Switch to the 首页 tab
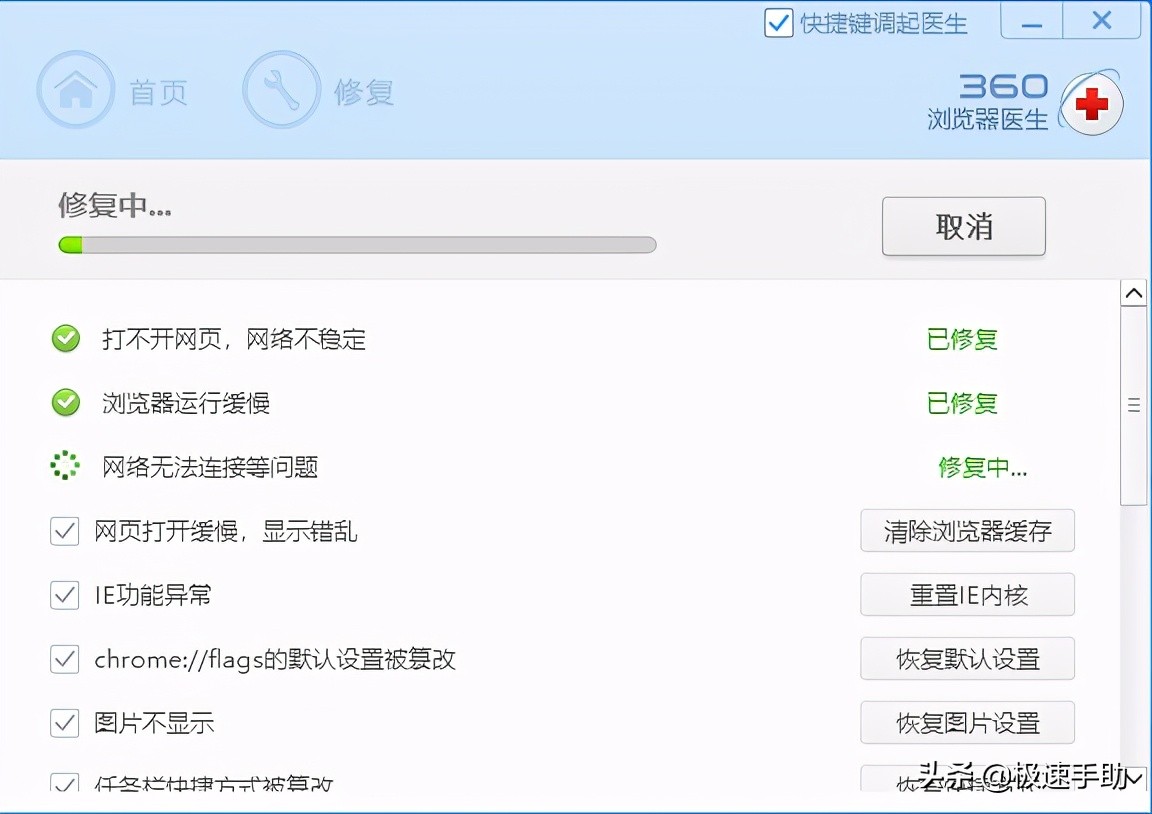This screenshot has height=814, width=1152. point(158,89)
